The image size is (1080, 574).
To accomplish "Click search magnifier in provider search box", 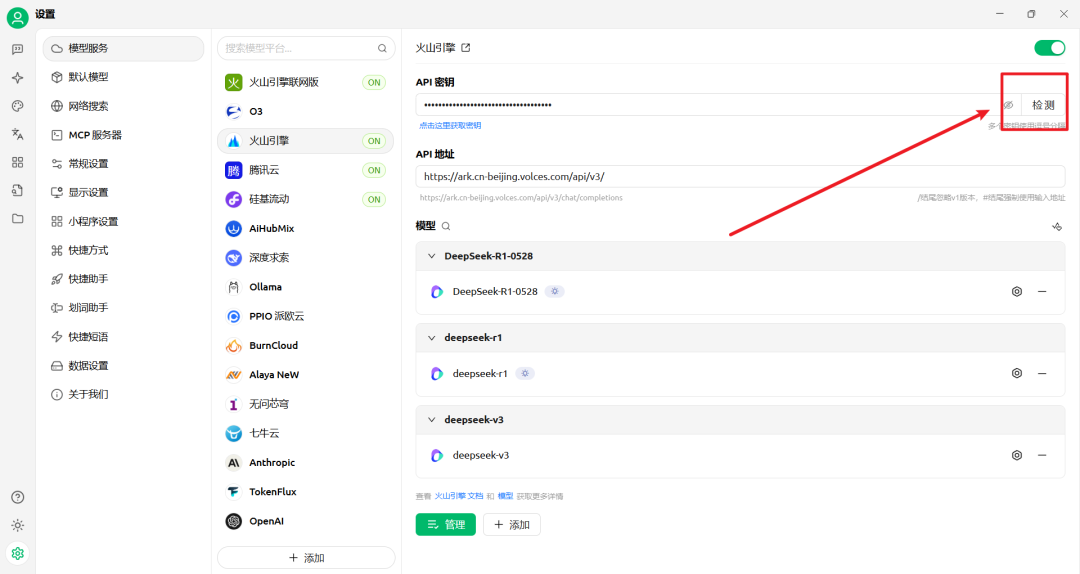I will (x=382, y=48).
